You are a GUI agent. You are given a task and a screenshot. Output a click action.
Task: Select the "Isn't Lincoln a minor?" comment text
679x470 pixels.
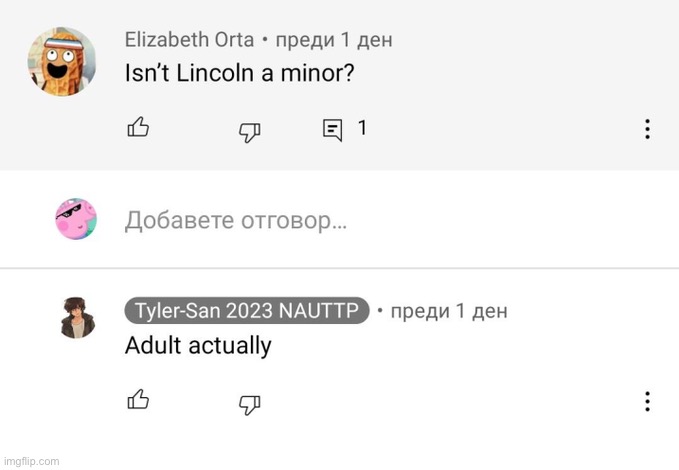click(239, 73)
